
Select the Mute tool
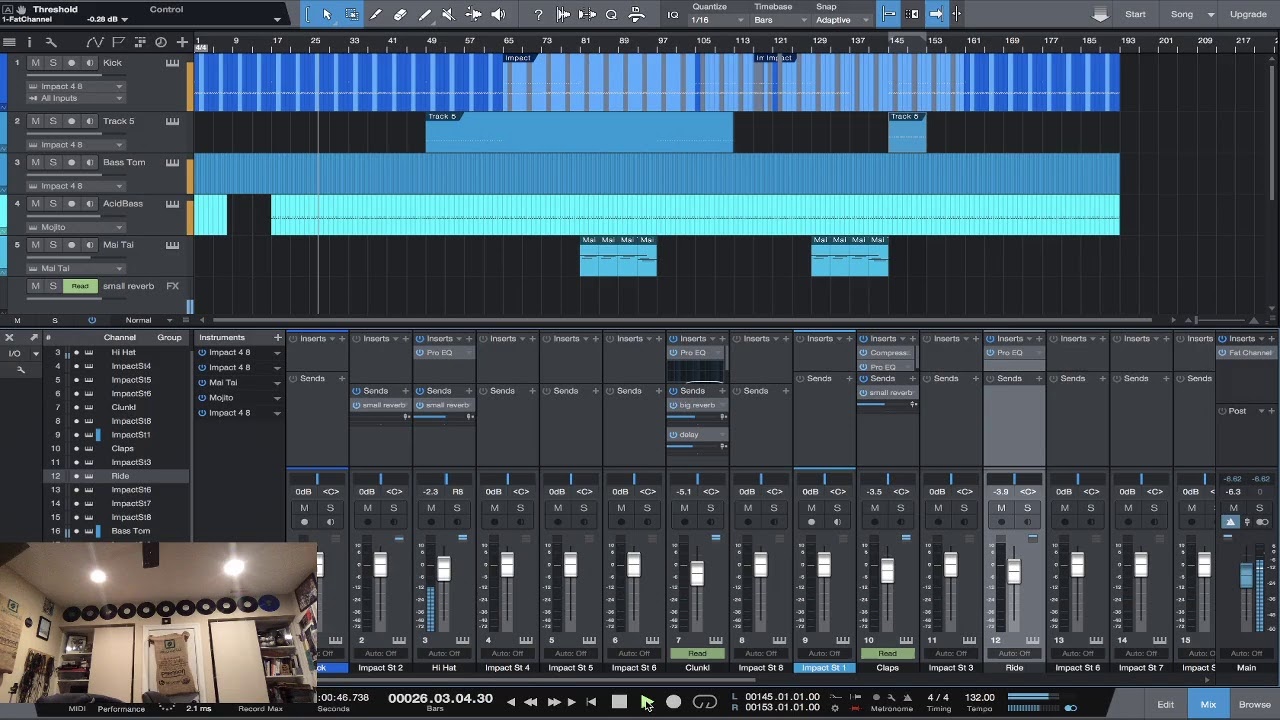pyautogui.click(x=449, y=14)
